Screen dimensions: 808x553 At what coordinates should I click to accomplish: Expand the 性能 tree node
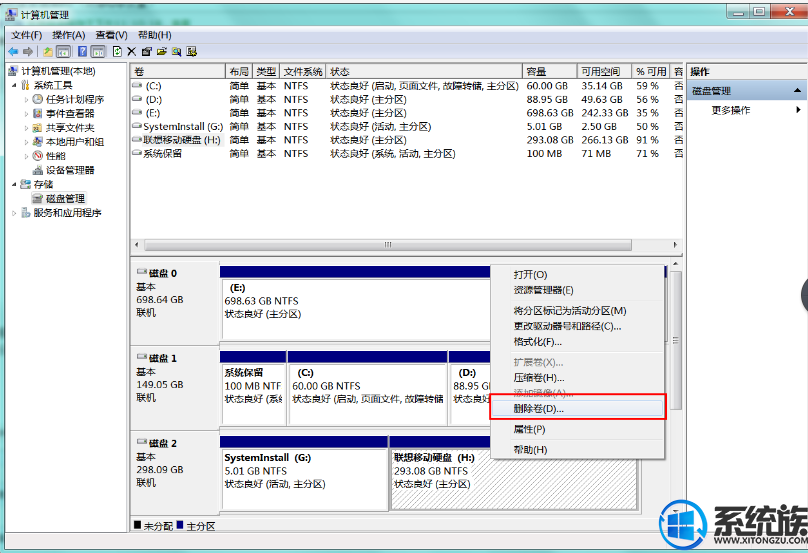pos(26,156)
